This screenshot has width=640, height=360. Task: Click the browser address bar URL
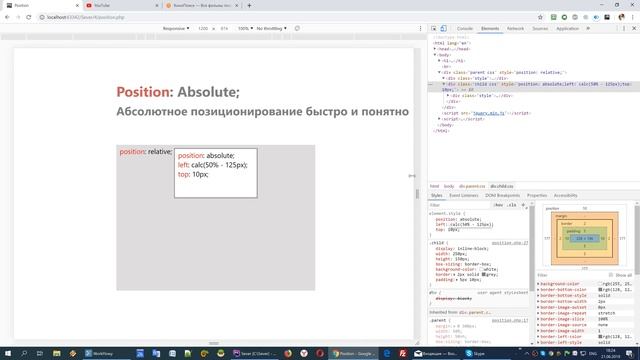pyautogui.click(x=85, y=17)
